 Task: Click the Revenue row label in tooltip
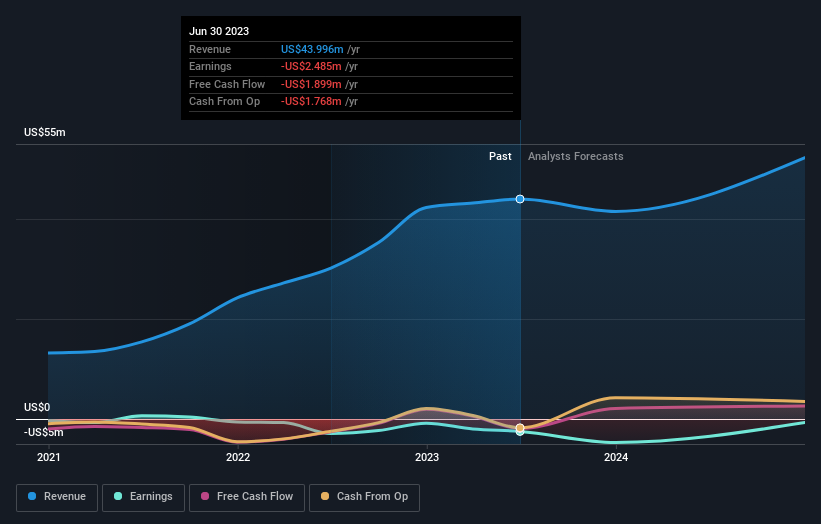(x=210, y=49)
